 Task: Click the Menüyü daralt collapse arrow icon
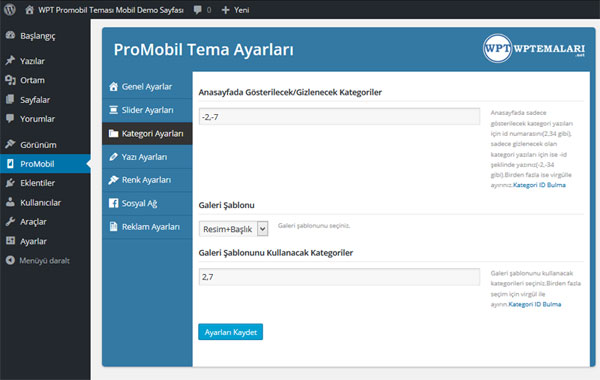10,260
